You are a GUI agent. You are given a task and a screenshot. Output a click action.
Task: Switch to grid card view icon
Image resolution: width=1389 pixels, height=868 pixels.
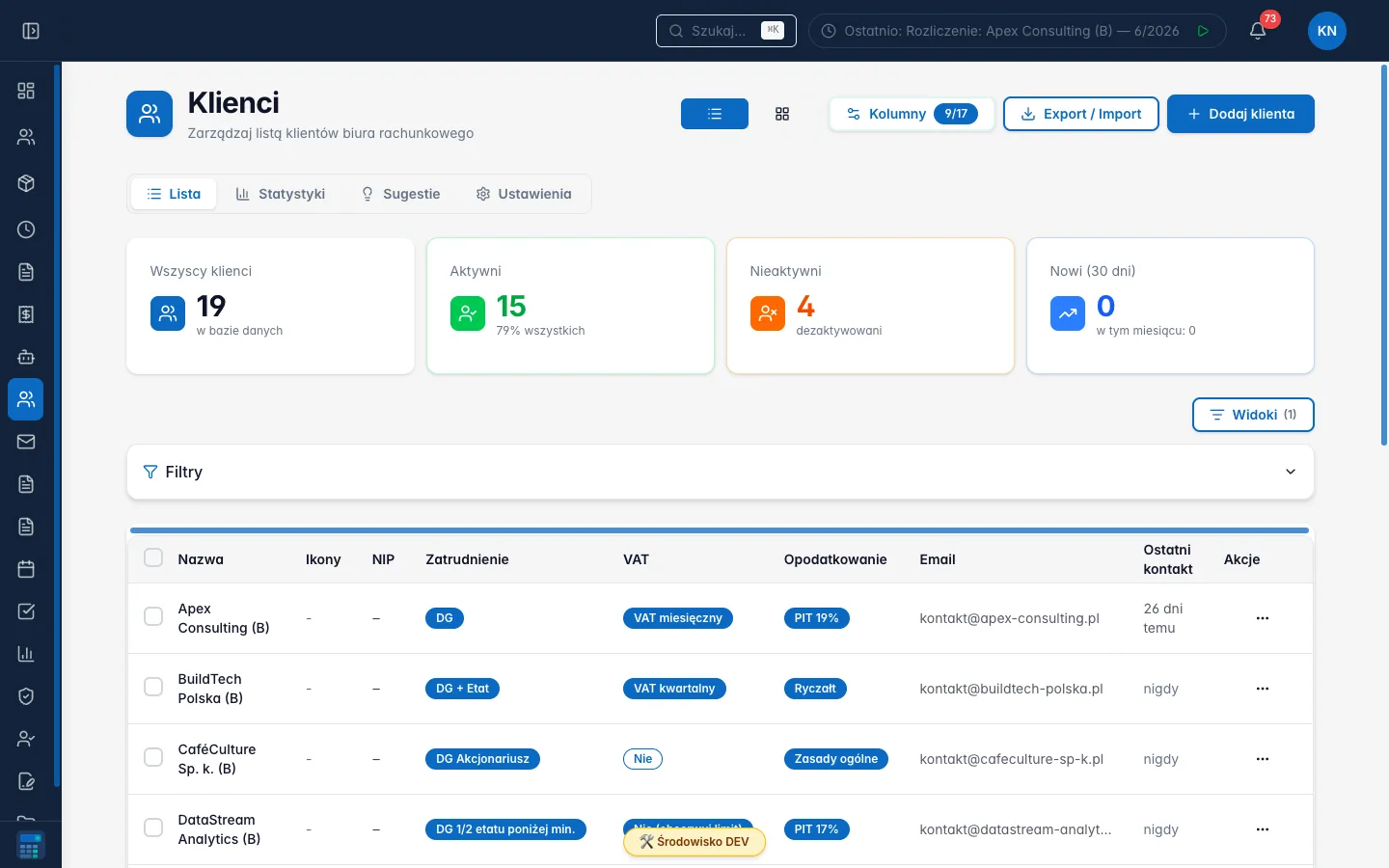click(782, 114)
